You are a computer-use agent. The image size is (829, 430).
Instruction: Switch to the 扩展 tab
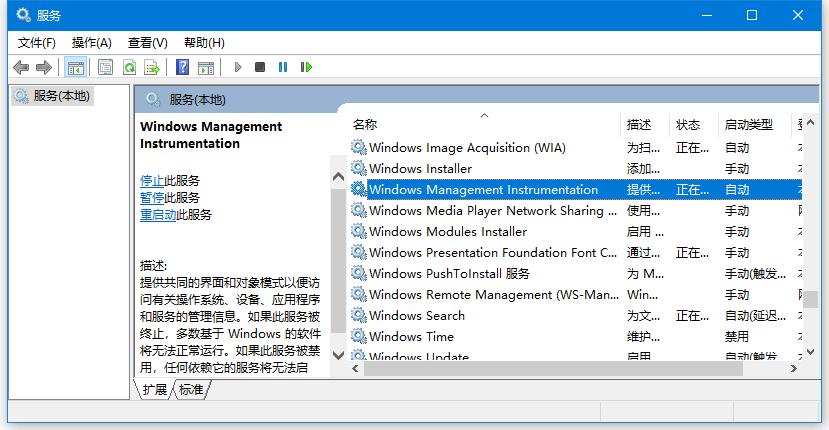tap(154, 390)
